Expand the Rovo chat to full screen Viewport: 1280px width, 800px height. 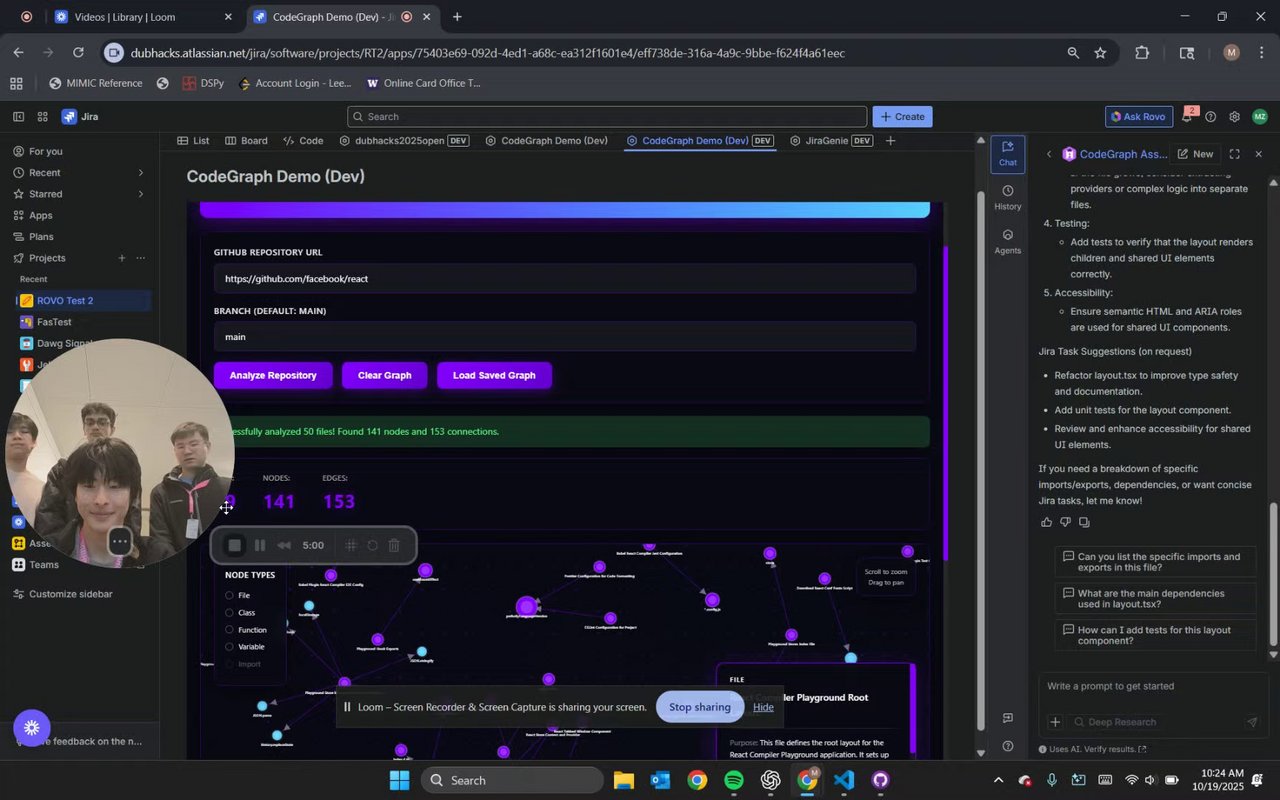(1234, 154)
